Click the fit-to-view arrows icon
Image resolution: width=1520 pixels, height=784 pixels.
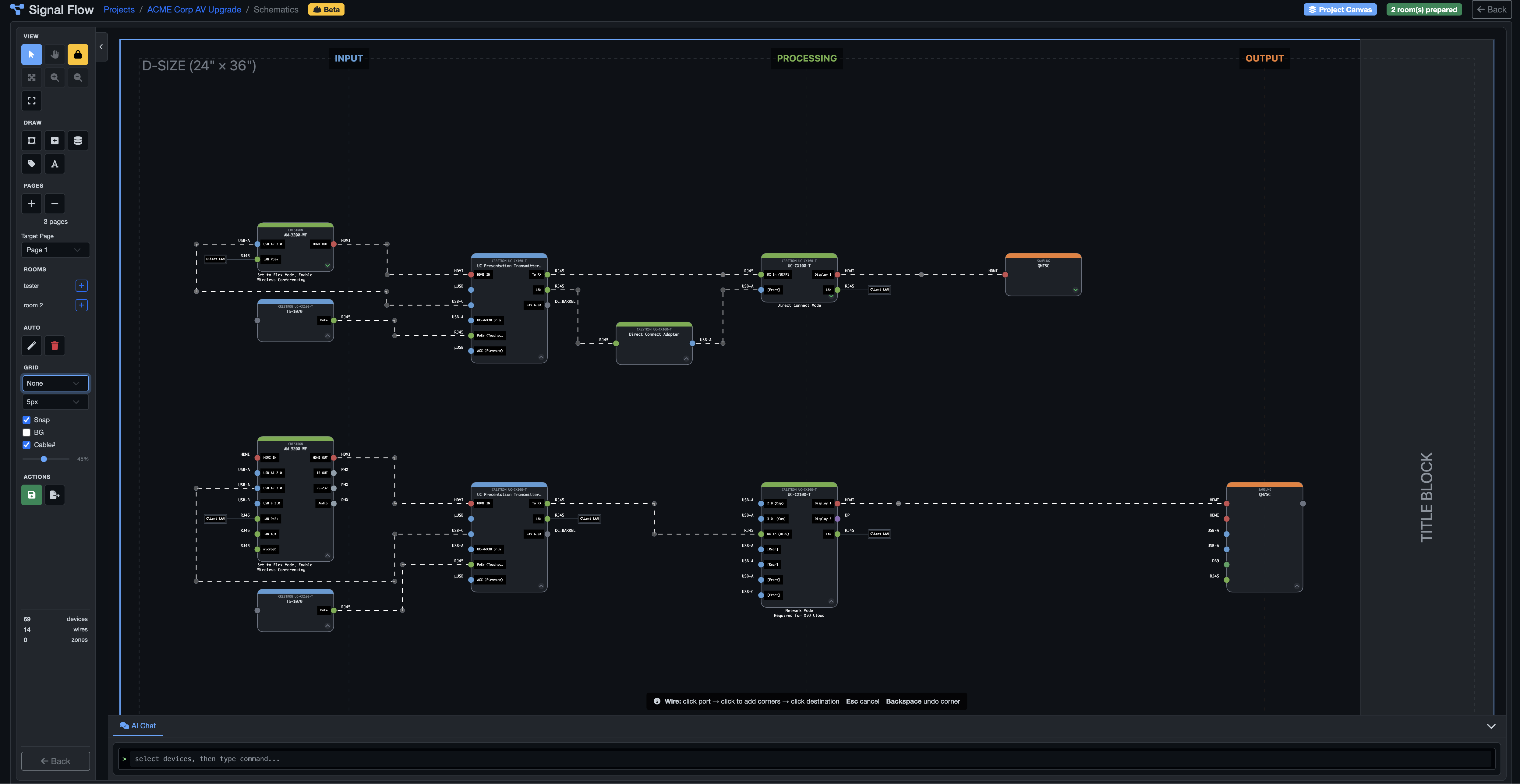point(32,77)
